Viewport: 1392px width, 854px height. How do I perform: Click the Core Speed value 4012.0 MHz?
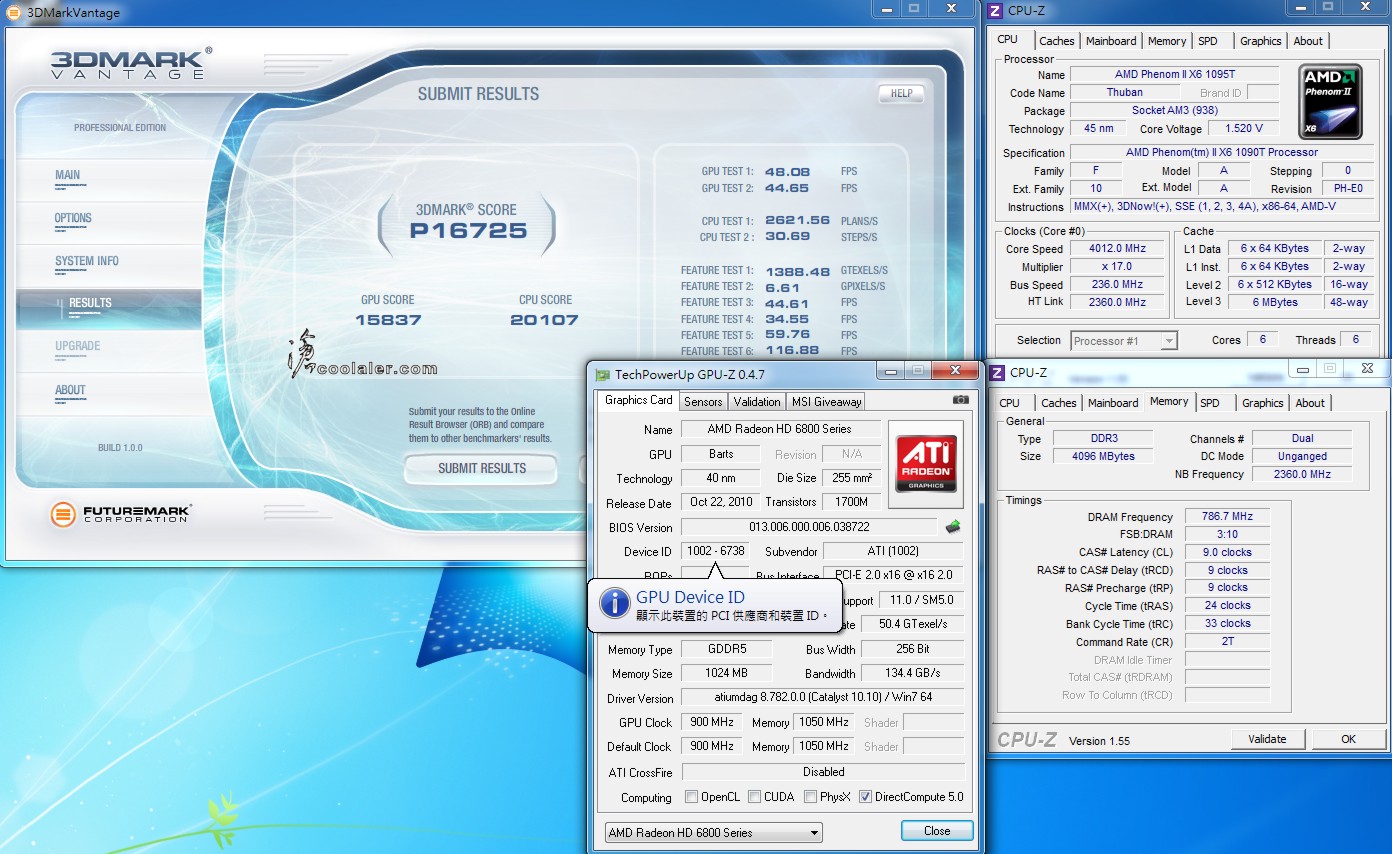[x=1118, y=249]
